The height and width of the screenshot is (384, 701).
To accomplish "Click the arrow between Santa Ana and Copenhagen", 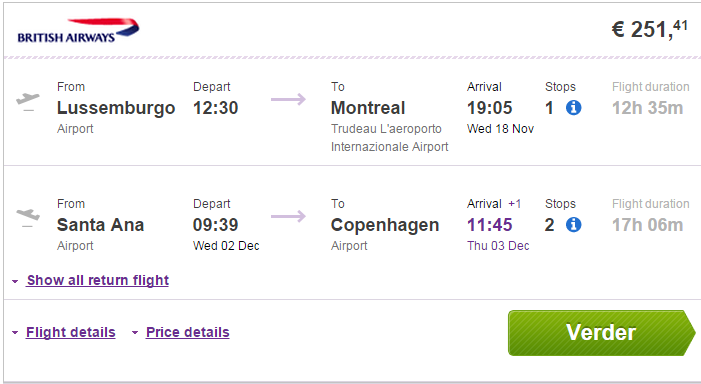I will (288, 216).
